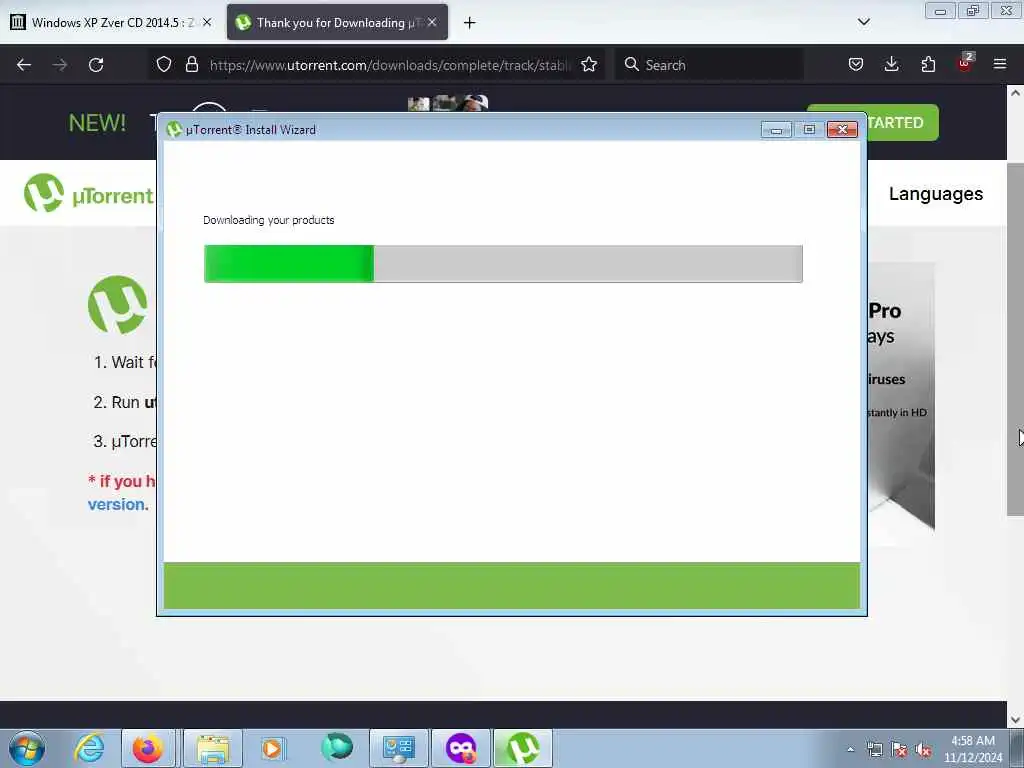This screenshot has height=768, width=1024.
Task: Reload the page with the refresh icon
Action: click(96, 65)
